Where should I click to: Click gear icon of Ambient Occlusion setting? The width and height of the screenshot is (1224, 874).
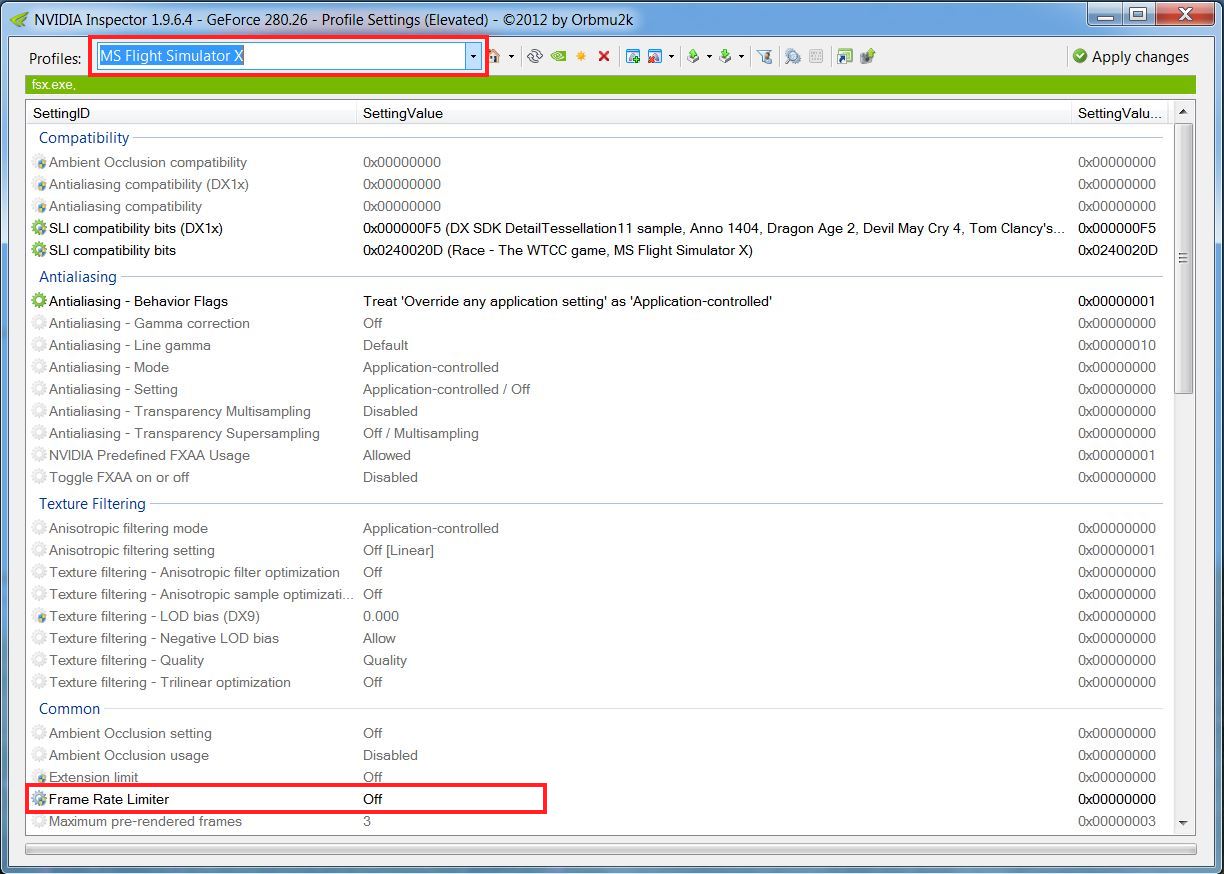coord(39,733)
